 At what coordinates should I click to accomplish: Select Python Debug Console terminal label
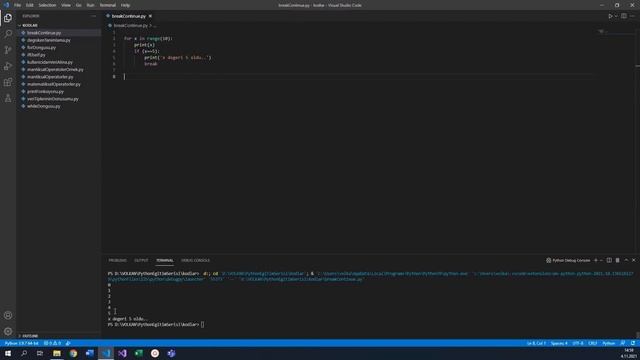(x=568, y=260)
